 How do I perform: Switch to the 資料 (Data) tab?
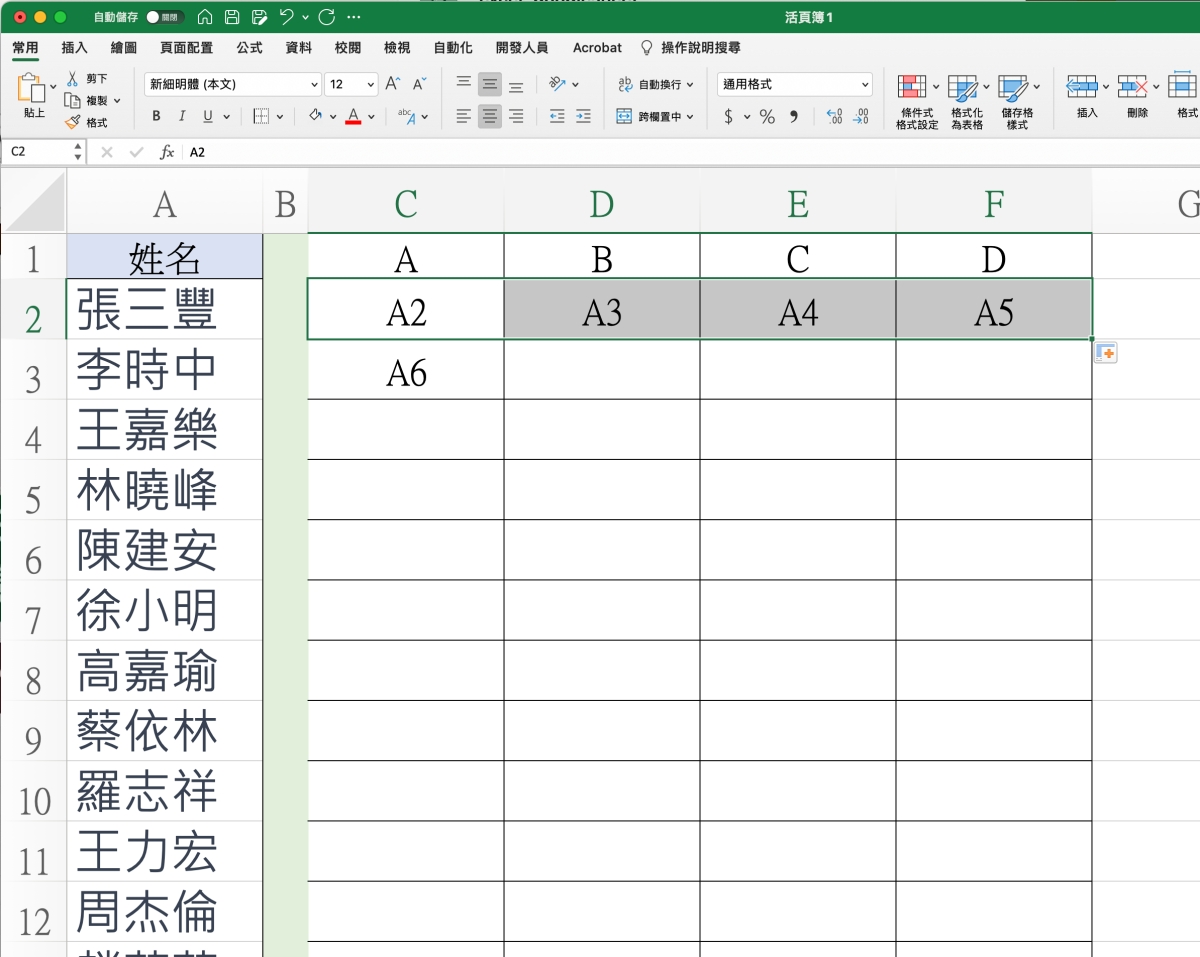coord(298,47)
